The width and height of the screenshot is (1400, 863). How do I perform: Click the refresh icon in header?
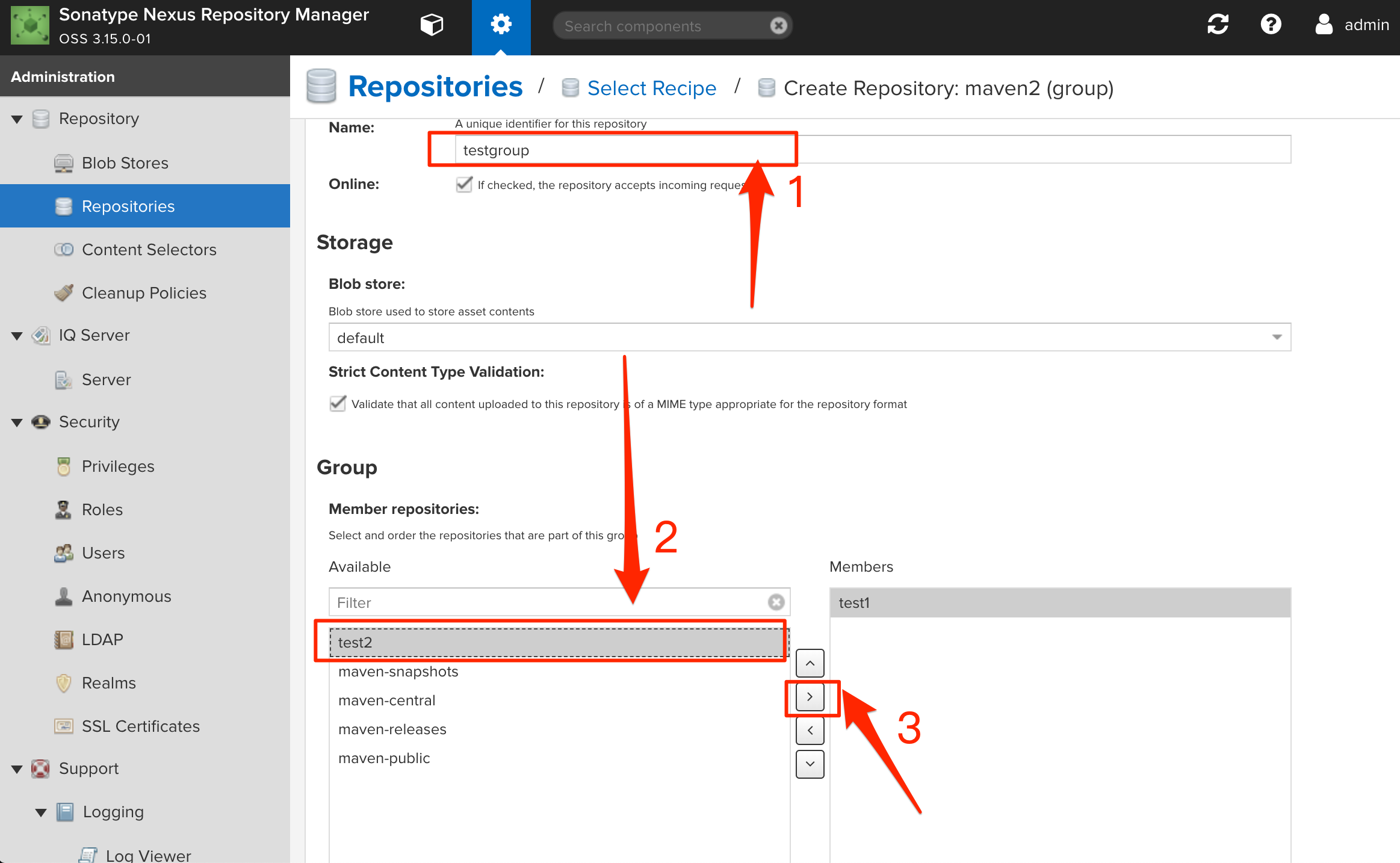point(1218,25)
